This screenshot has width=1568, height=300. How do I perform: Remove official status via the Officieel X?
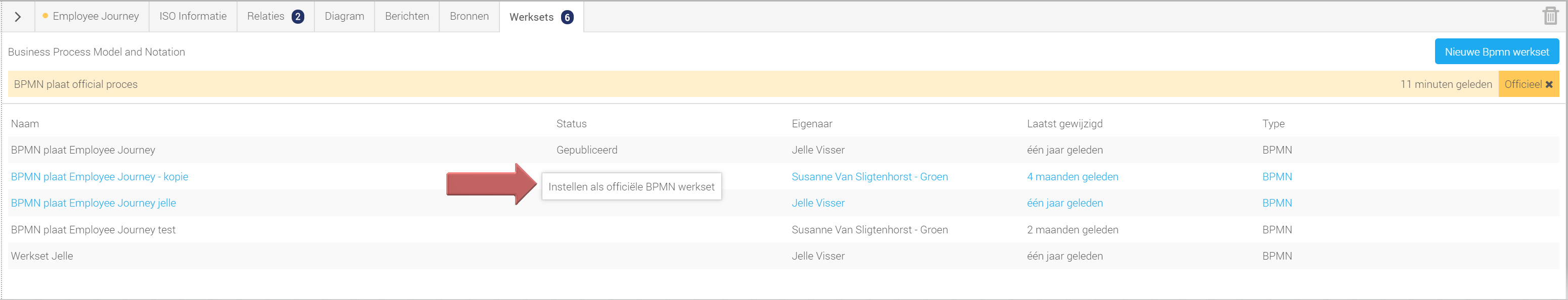point(1549,84)
